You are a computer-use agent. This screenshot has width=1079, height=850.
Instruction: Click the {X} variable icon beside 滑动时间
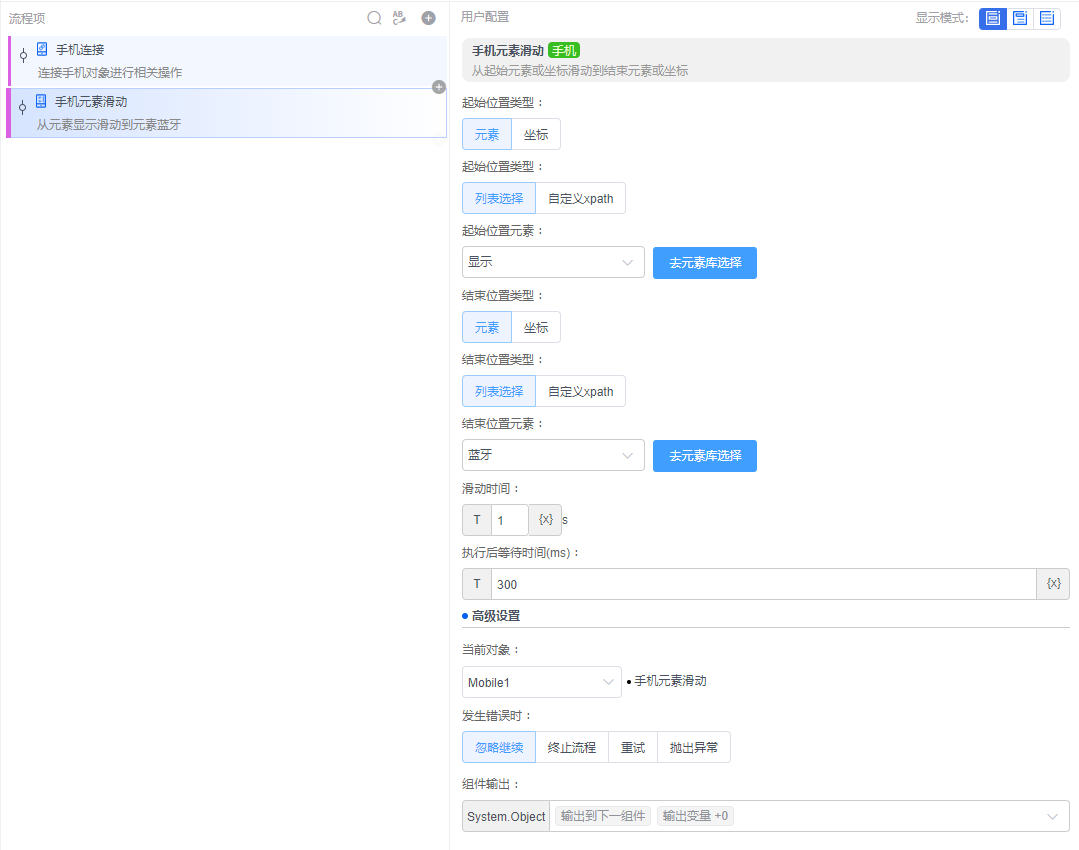pos(545,519)
